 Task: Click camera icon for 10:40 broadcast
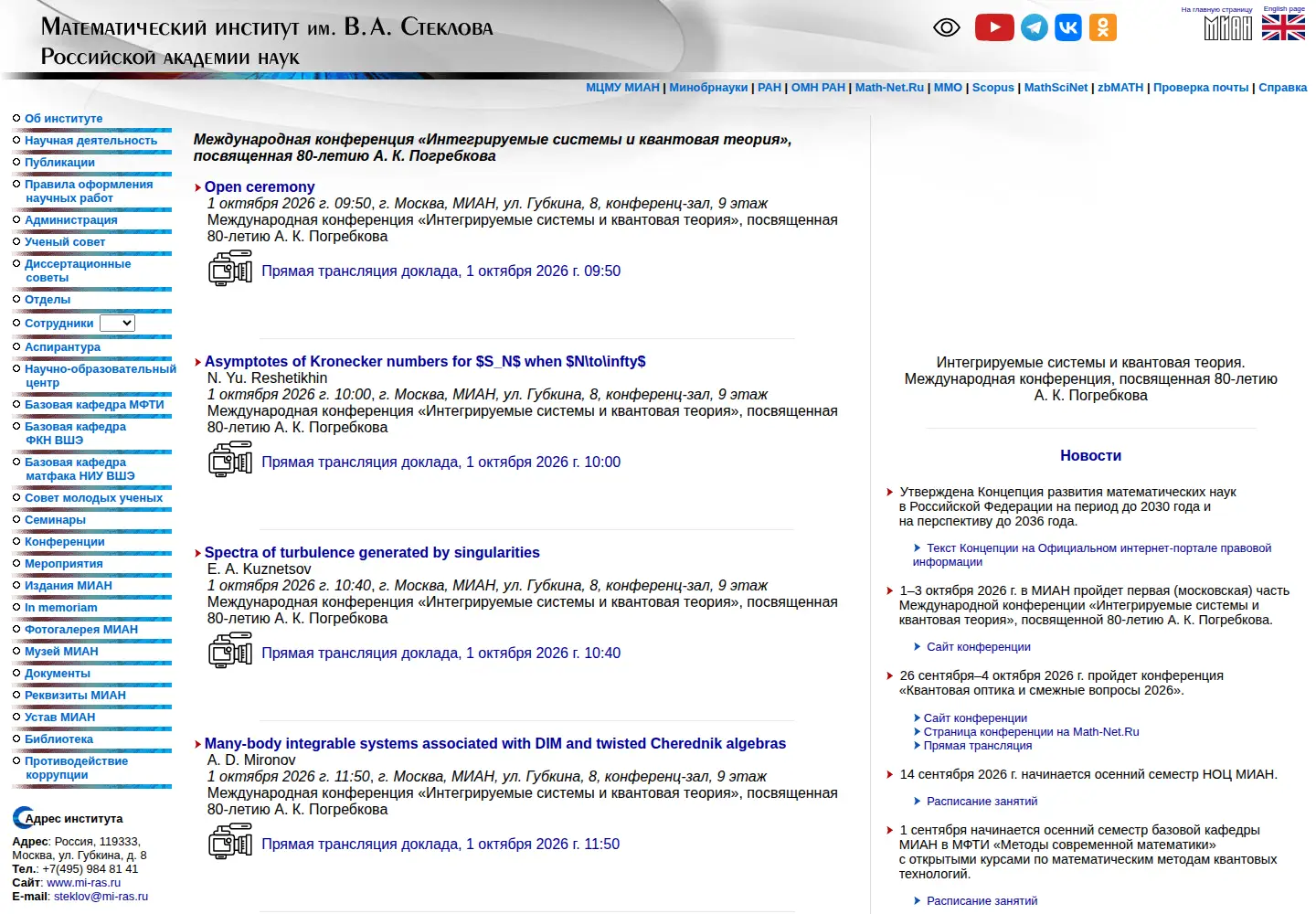(230, 652)
